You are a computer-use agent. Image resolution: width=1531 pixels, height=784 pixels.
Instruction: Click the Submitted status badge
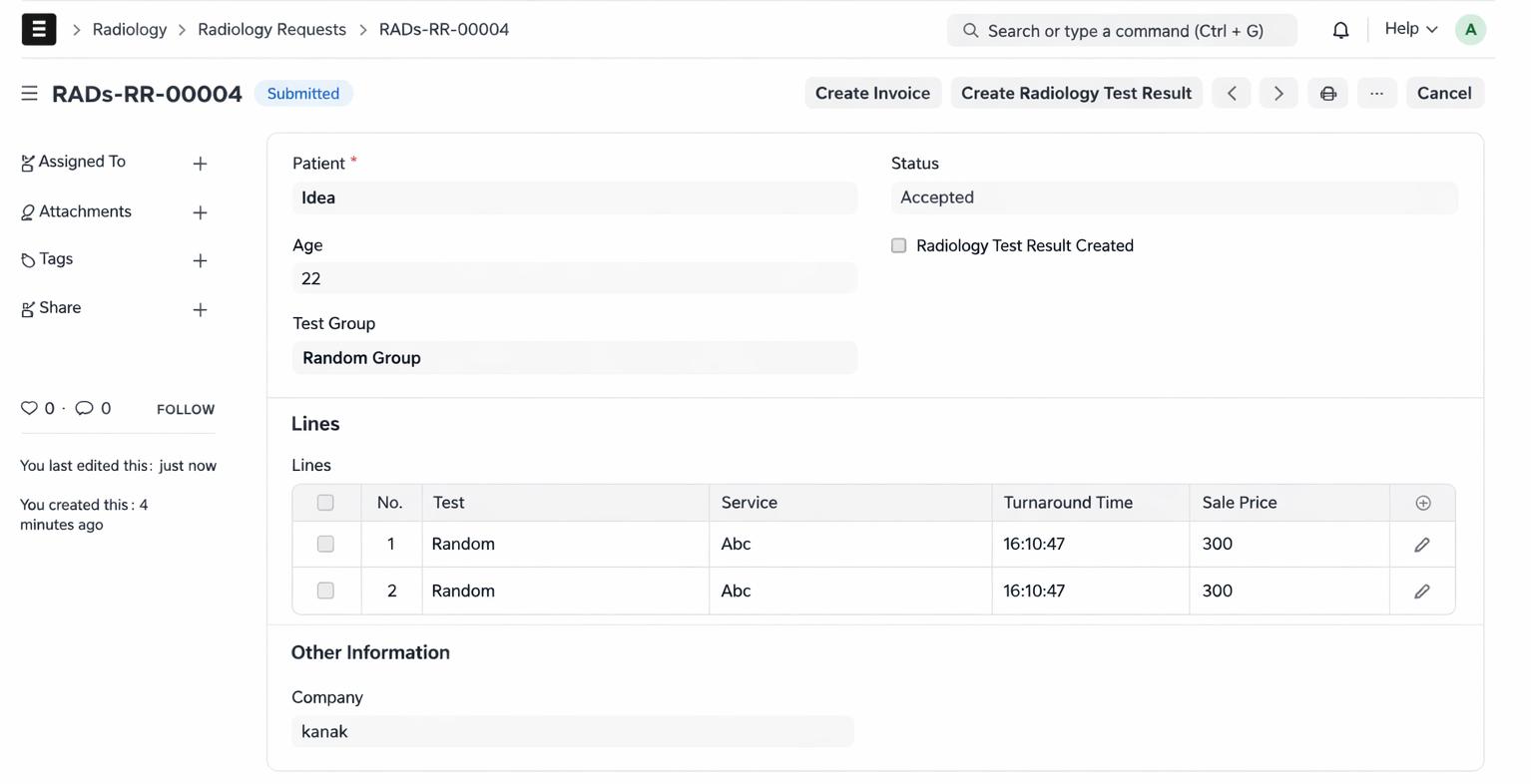[x=303, y=93]
